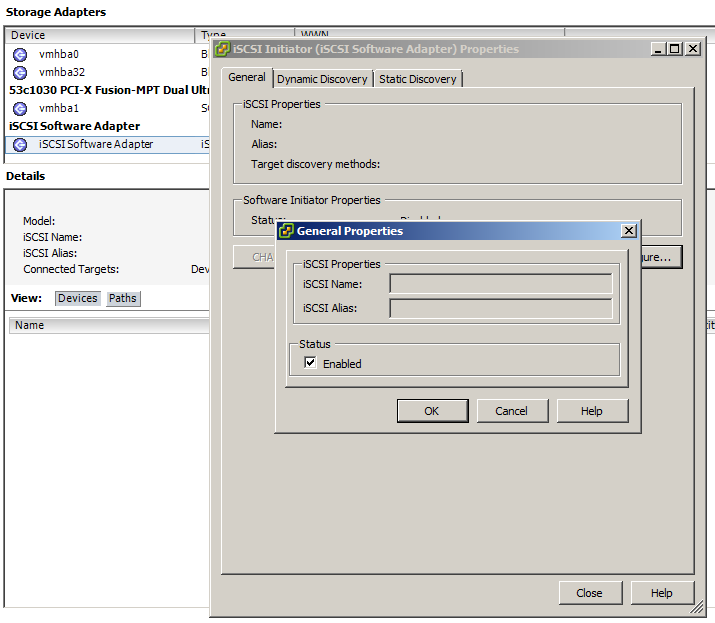Screen dimensions: 715x623
Task: Click the vmhba1 adapter icon
Action: pyautogui.click(x=19, y=108)
